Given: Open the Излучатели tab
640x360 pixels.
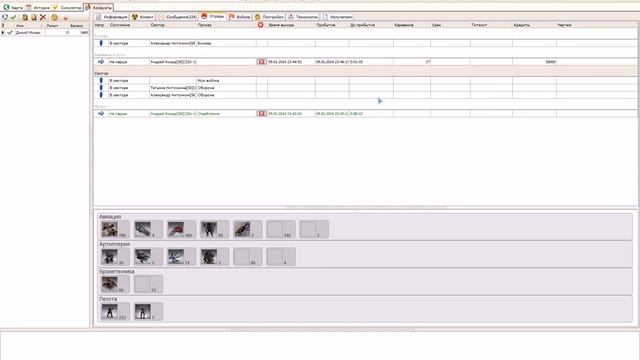Looking at the screenshot, I should (337, 17).
